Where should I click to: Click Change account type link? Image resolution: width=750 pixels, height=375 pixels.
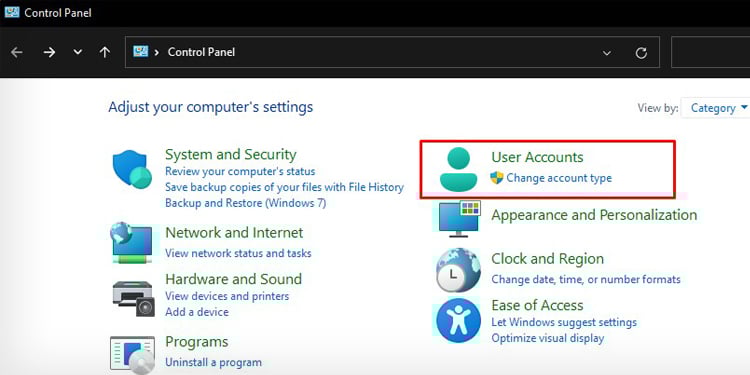[x=559, y=178]
